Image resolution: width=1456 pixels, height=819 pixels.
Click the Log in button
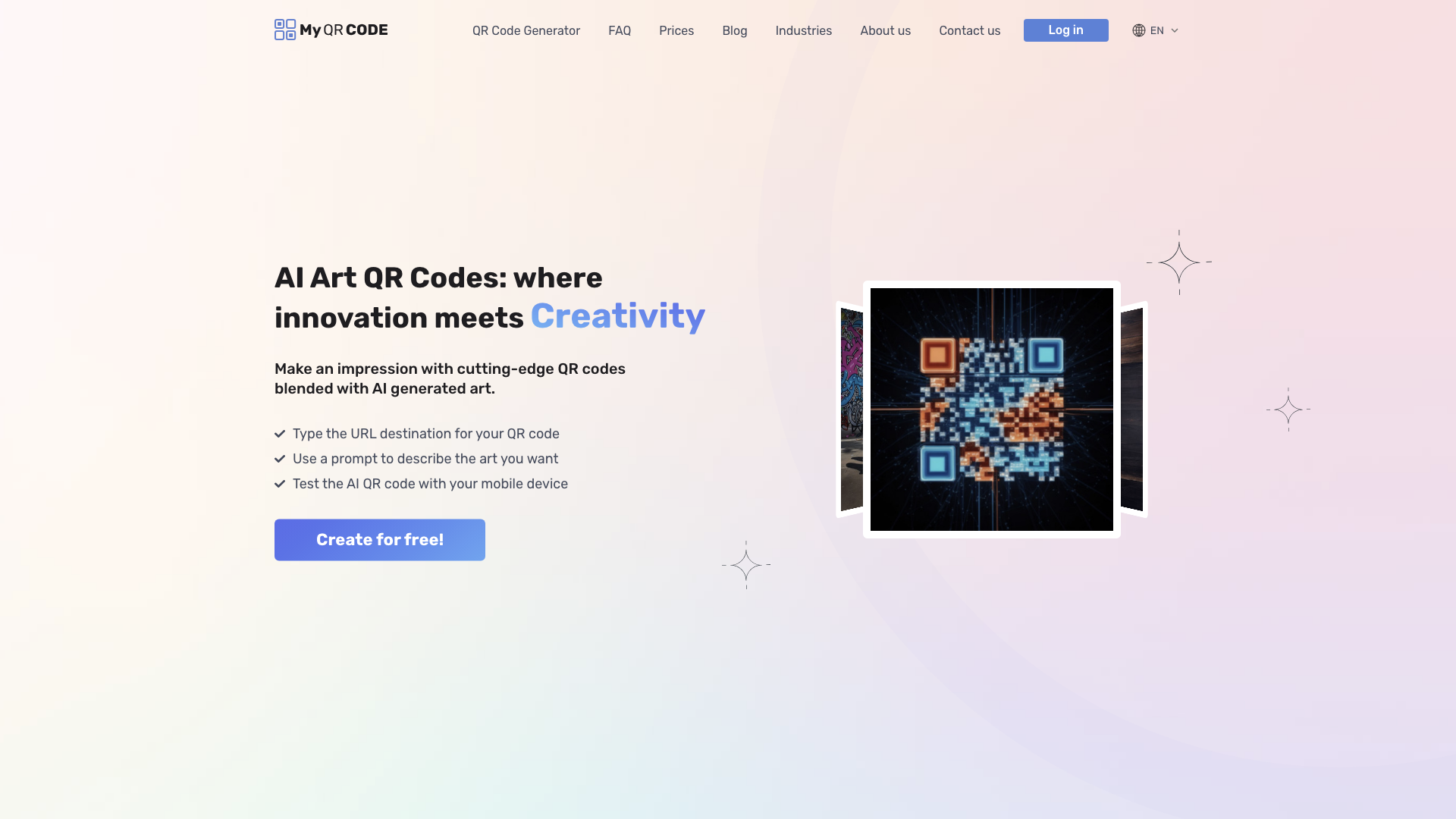(x=1066, y=30)
